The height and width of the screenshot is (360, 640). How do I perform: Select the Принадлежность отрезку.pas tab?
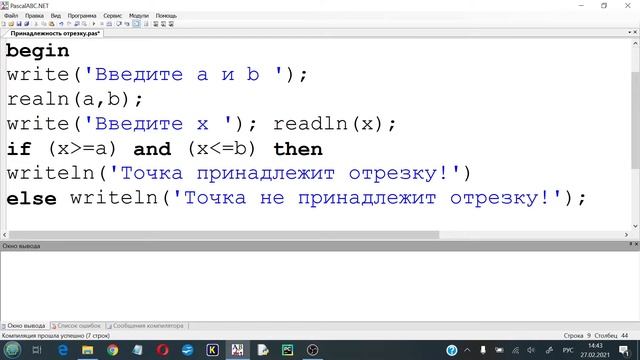55,33
